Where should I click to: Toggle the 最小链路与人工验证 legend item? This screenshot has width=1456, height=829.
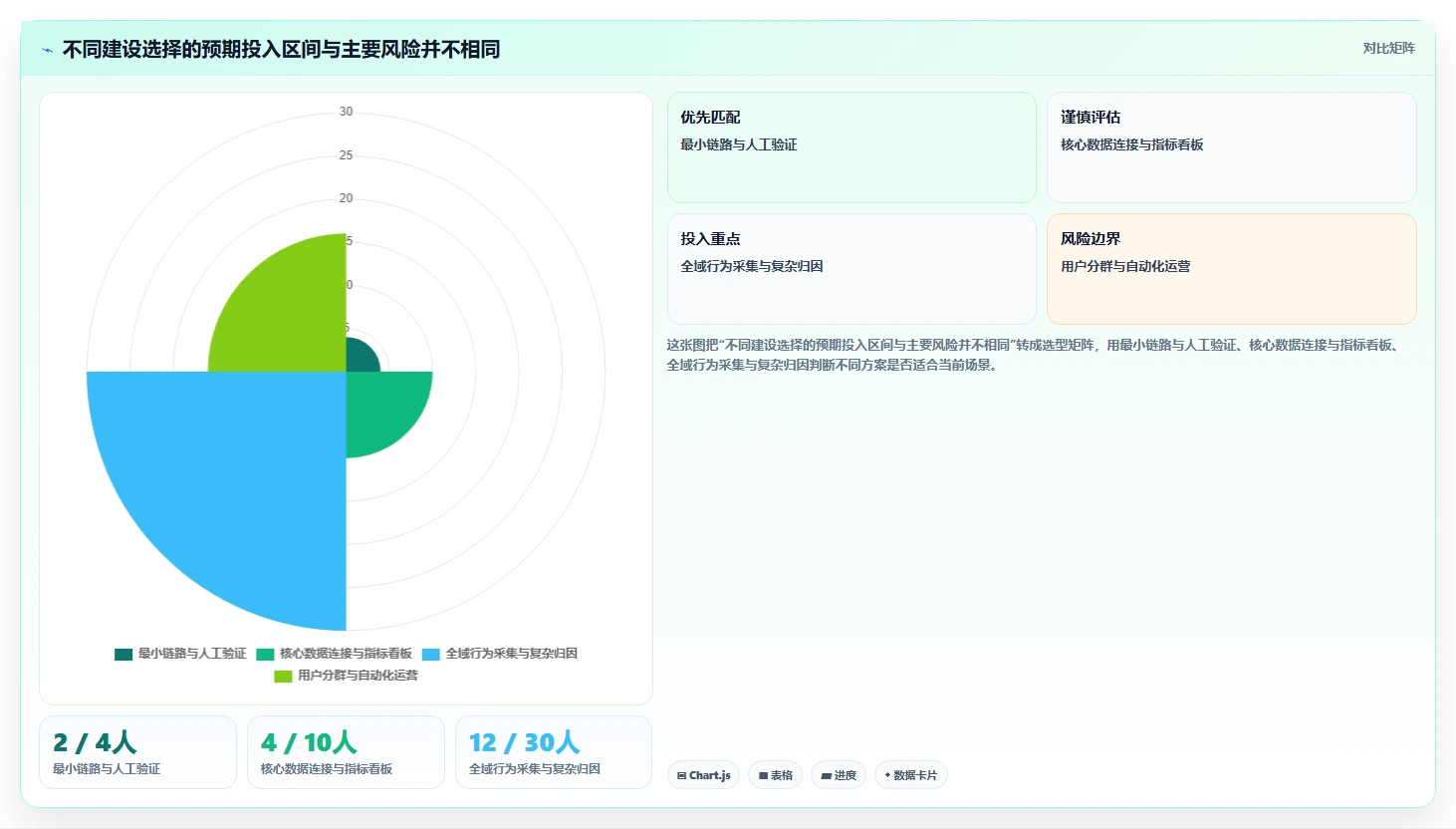[180, 654]
